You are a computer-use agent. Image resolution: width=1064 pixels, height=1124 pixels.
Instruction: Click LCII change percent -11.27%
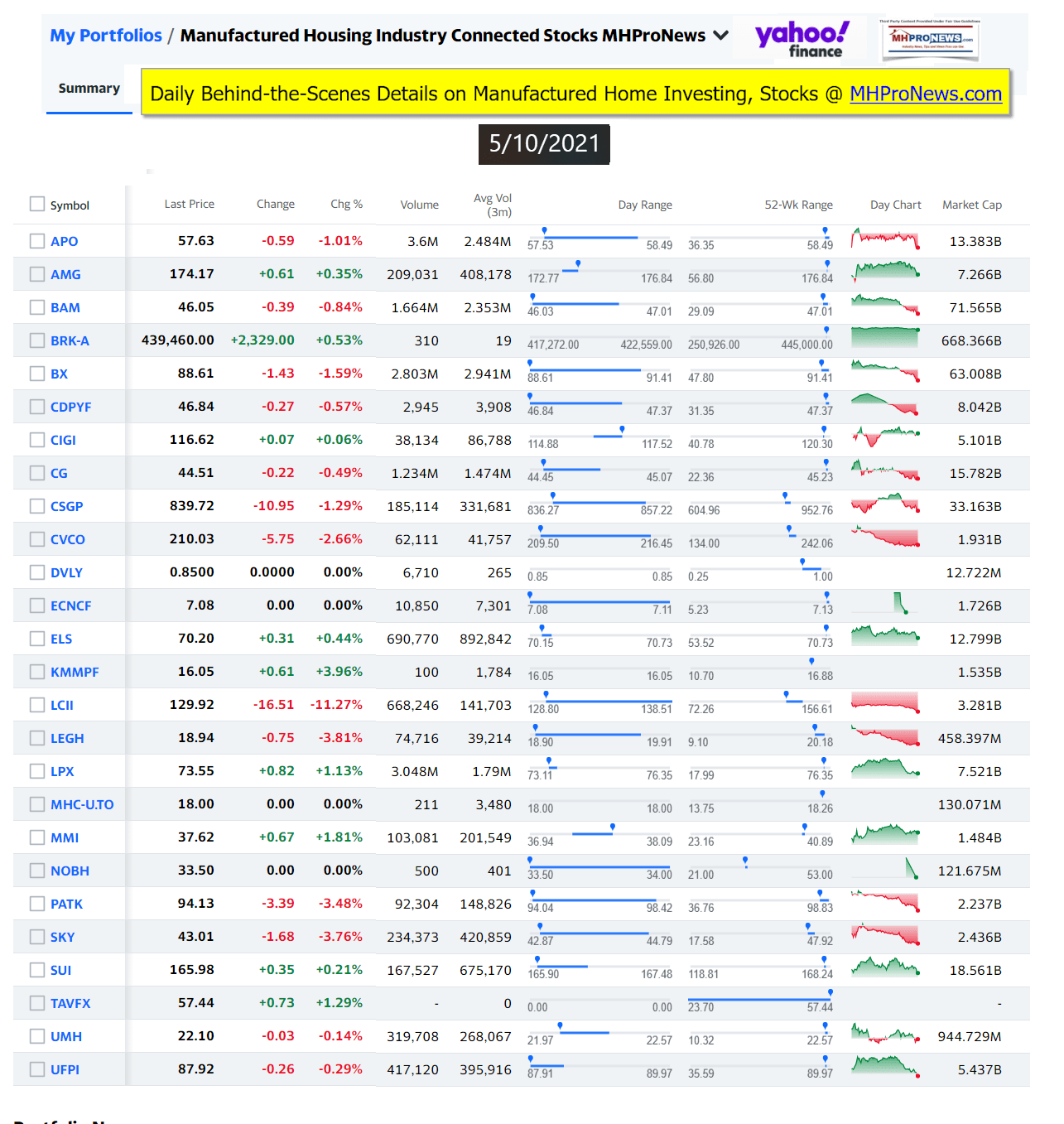point(336,705)
